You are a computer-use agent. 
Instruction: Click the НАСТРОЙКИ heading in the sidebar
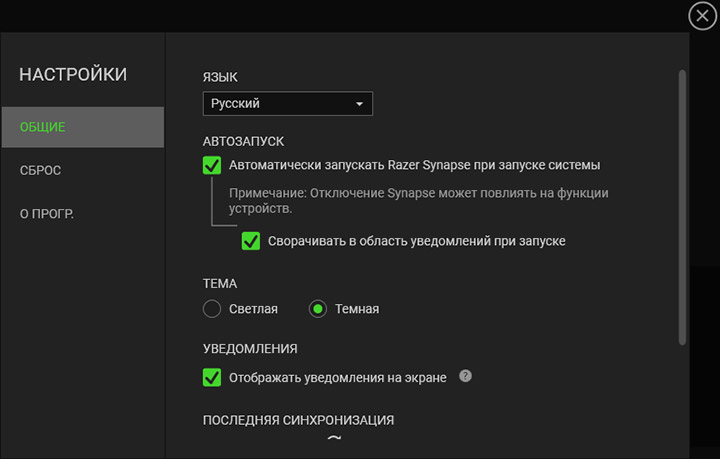point(73,74)
